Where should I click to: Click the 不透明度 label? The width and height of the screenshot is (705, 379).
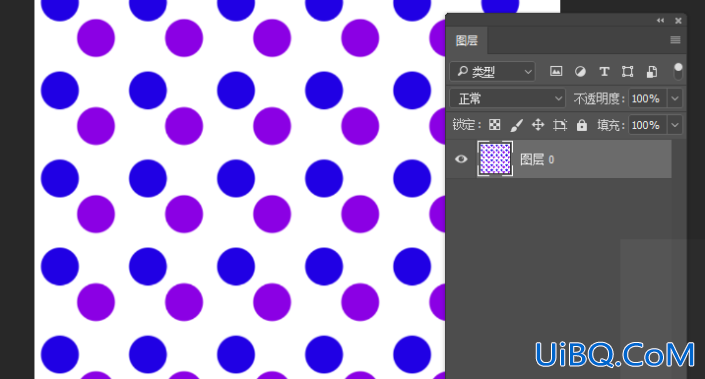point(599,98)
